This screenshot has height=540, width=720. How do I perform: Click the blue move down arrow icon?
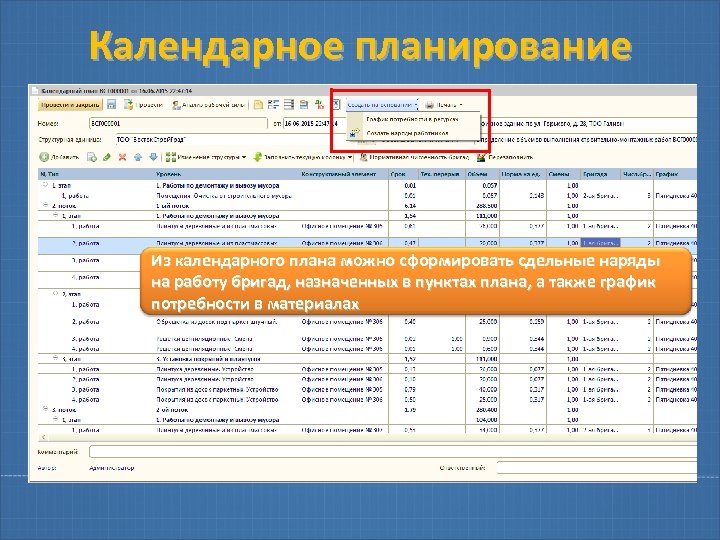[153, 157]
